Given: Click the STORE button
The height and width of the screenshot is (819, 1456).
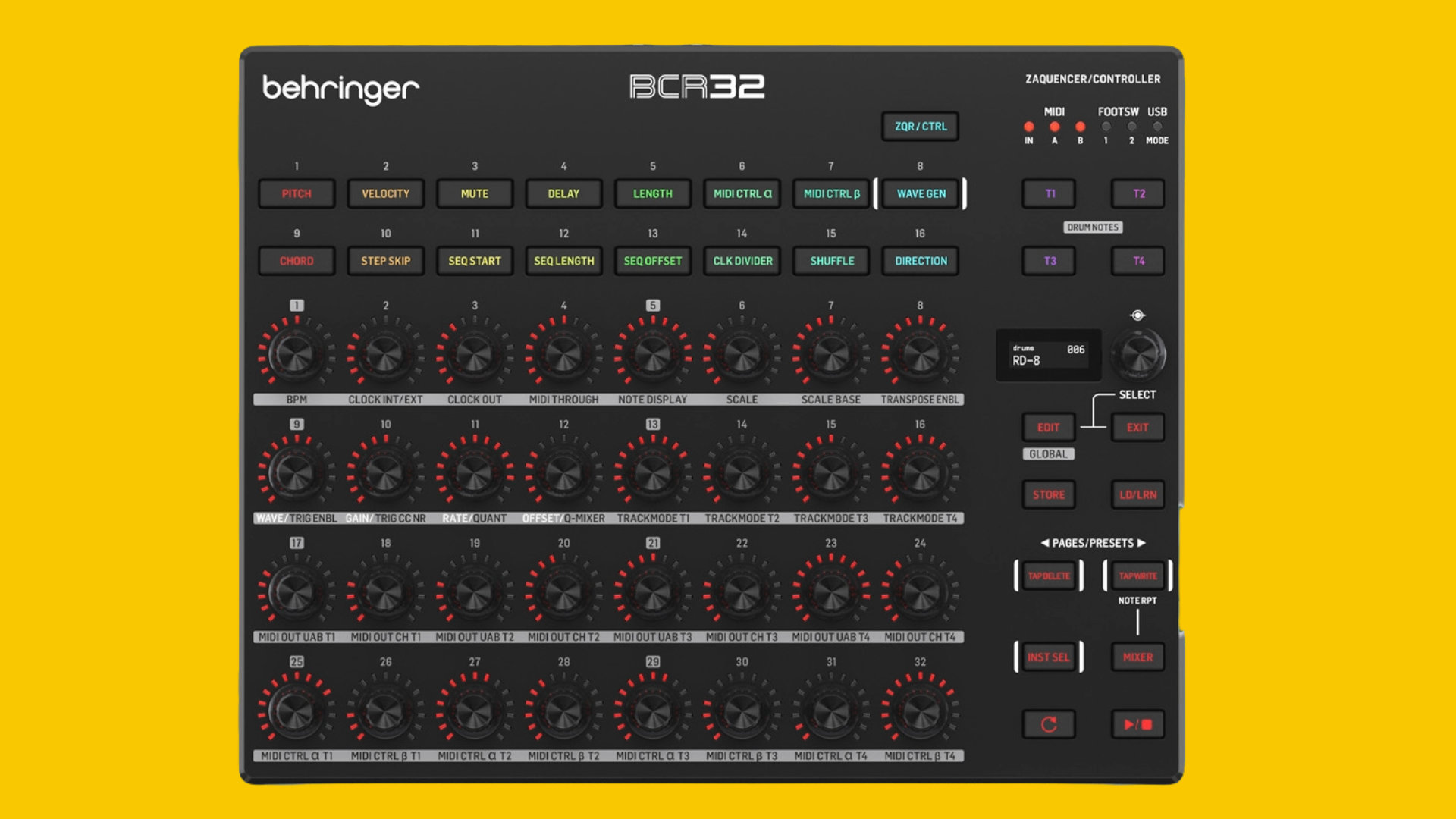Looking at the screenshot, I should click(1049, 495).
